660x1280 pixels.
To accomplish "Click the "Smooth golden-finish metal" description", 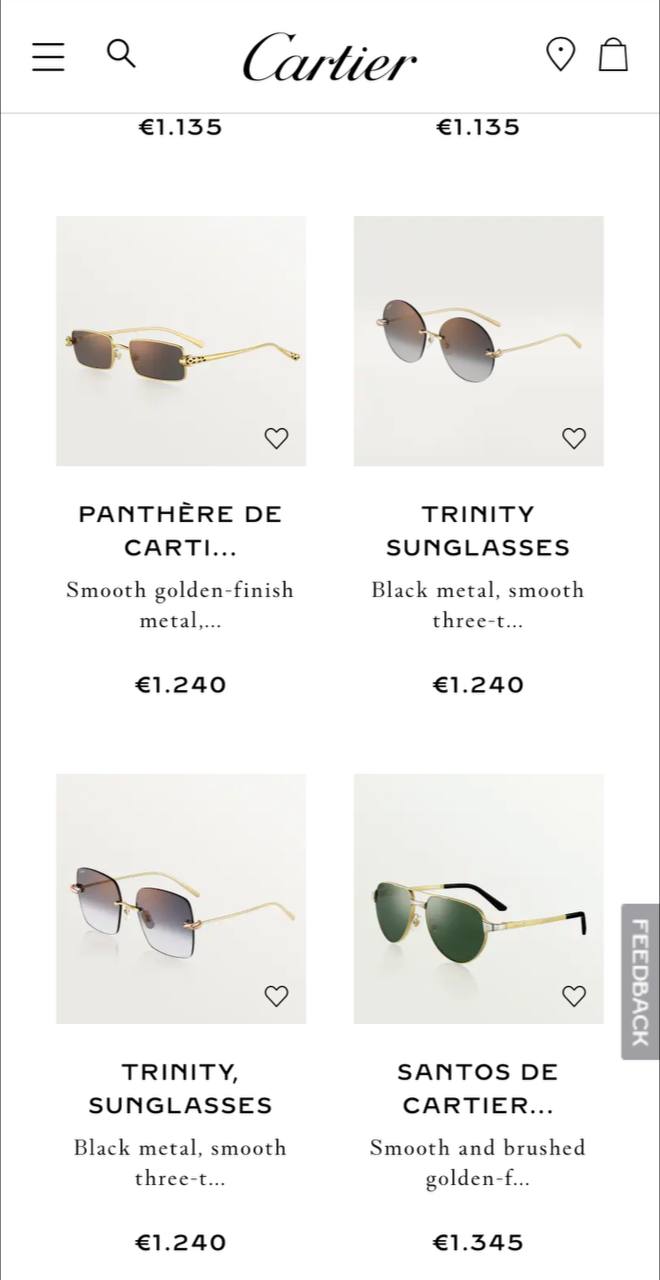I will coord(181,605).
